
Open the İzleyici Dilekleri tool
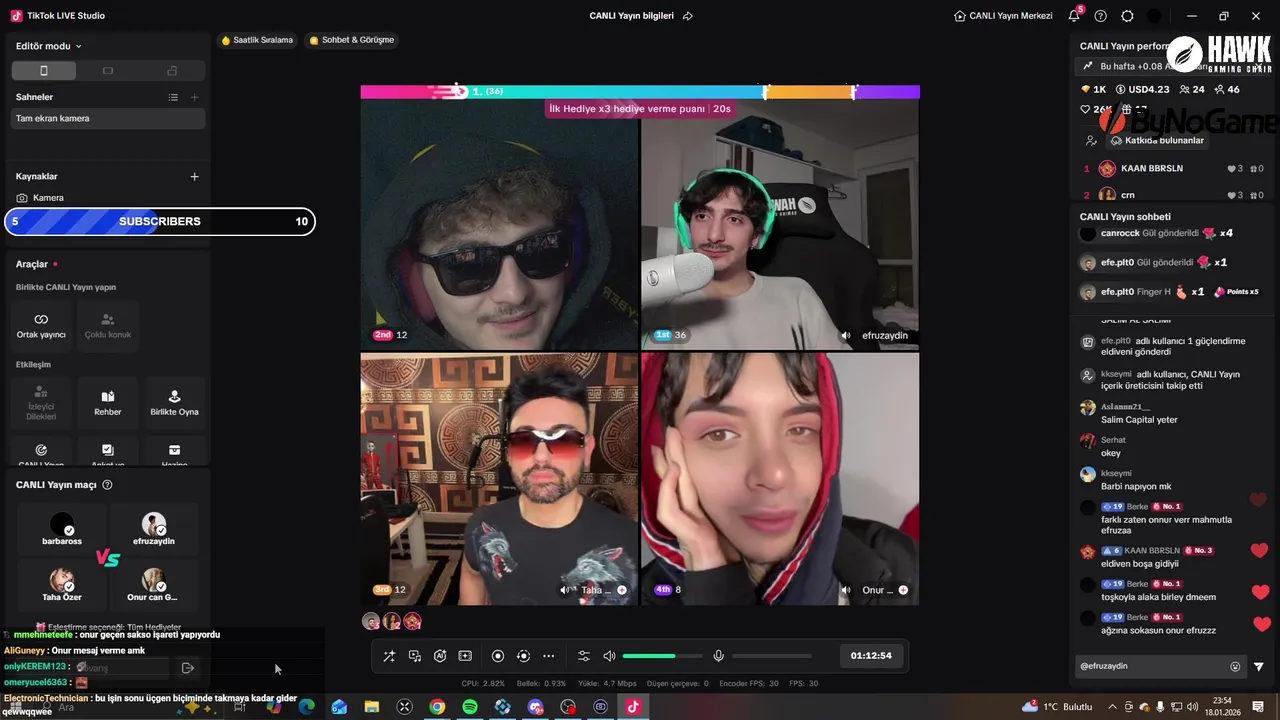[x=41, y=403]
